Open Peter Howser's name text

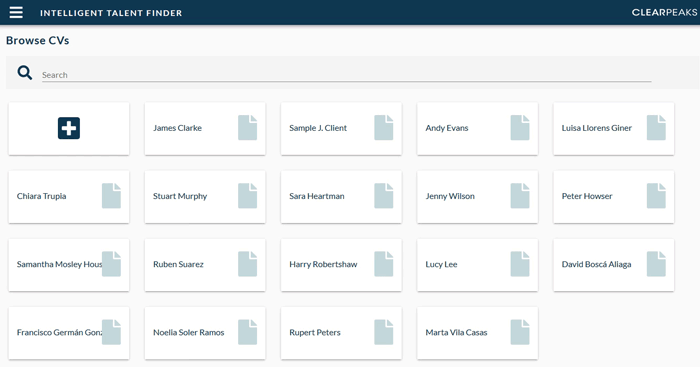[x=587, y=196]
